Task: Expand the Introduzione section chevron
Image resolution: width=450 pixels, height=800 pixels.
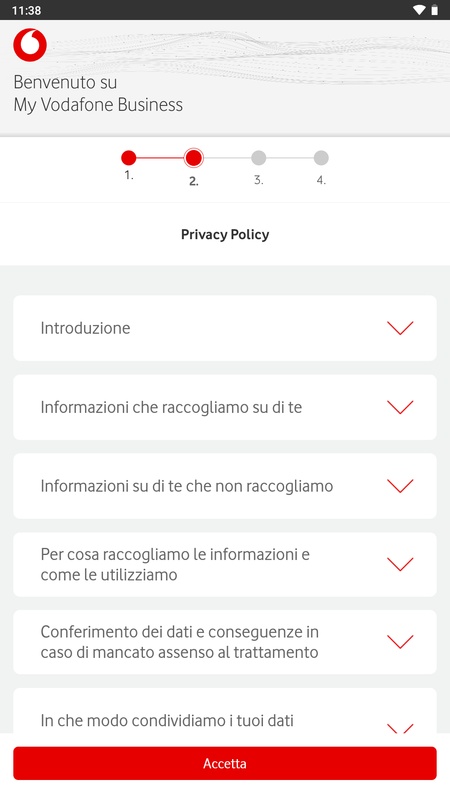Action: point(400,328)
